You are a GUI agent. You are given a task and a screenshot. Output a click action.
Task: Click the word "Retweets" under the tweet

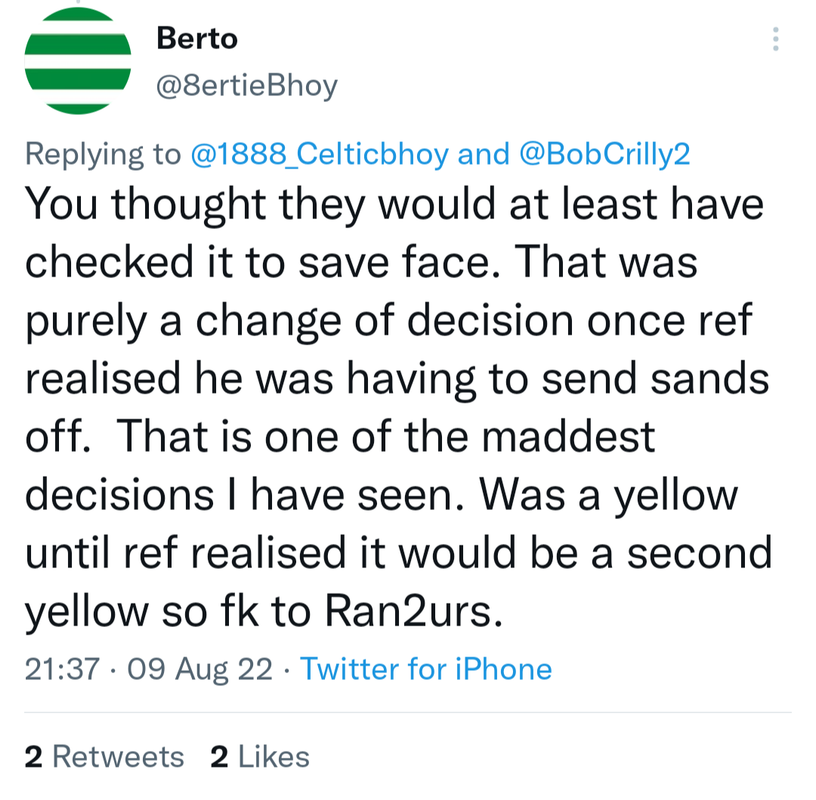117,757
